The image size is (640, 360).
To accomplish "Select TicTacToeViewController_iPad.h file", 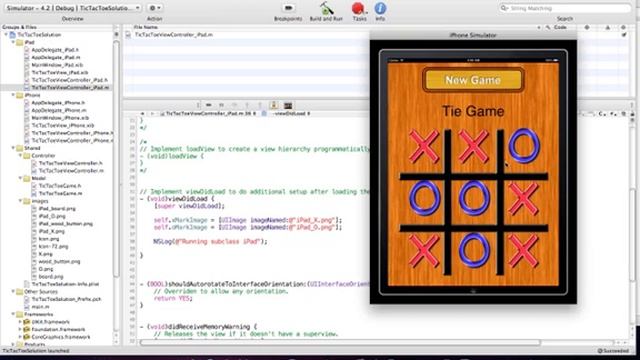I will (x=70, y=80).
